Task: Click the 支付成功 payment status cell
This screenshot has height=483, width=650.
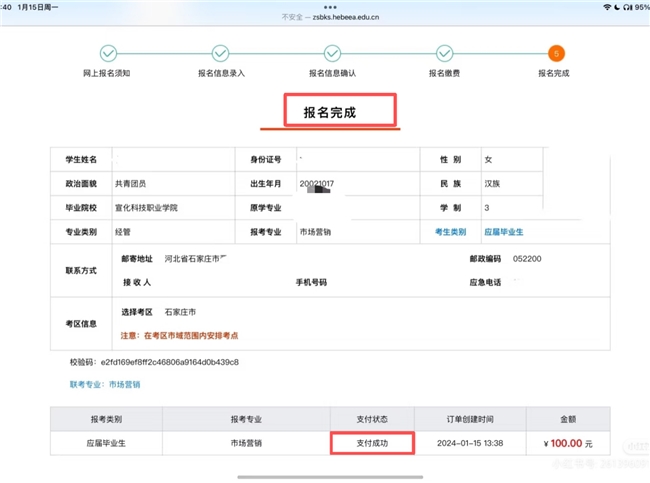Action: click(x=371, y=441)
